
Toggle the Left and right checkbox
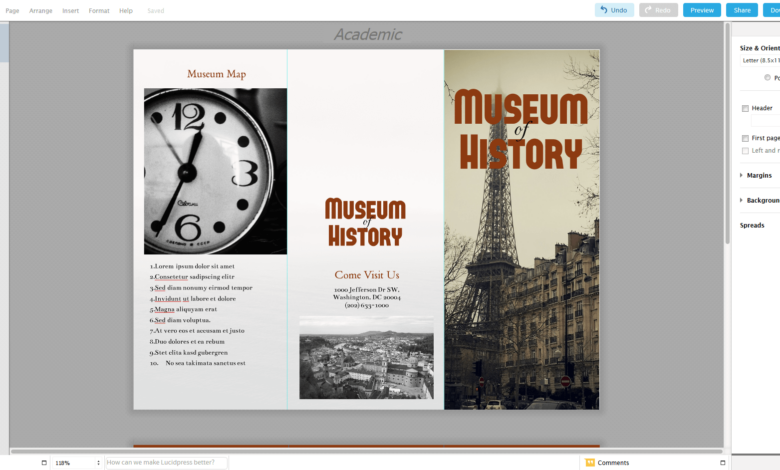tap(745, 151)
